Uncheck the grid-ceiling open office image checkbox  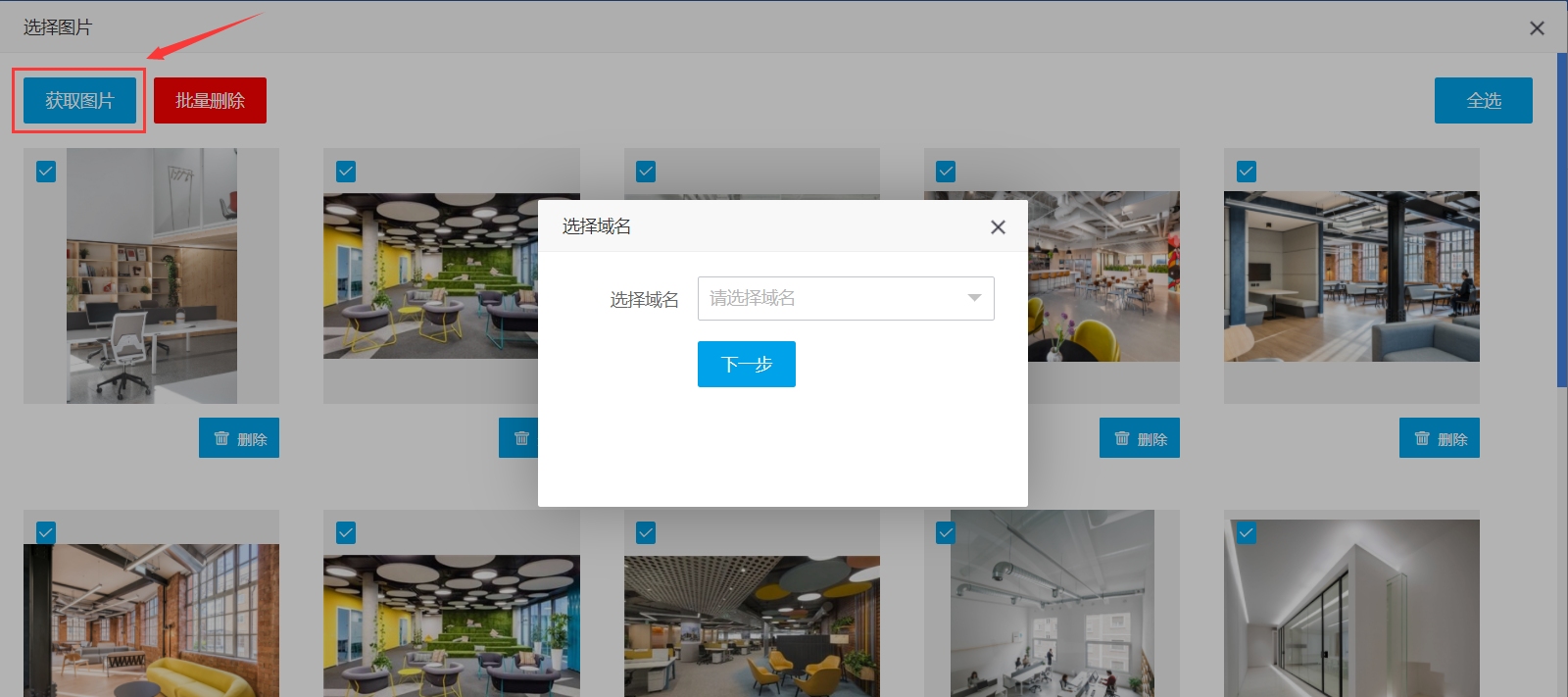click(646, 532)
